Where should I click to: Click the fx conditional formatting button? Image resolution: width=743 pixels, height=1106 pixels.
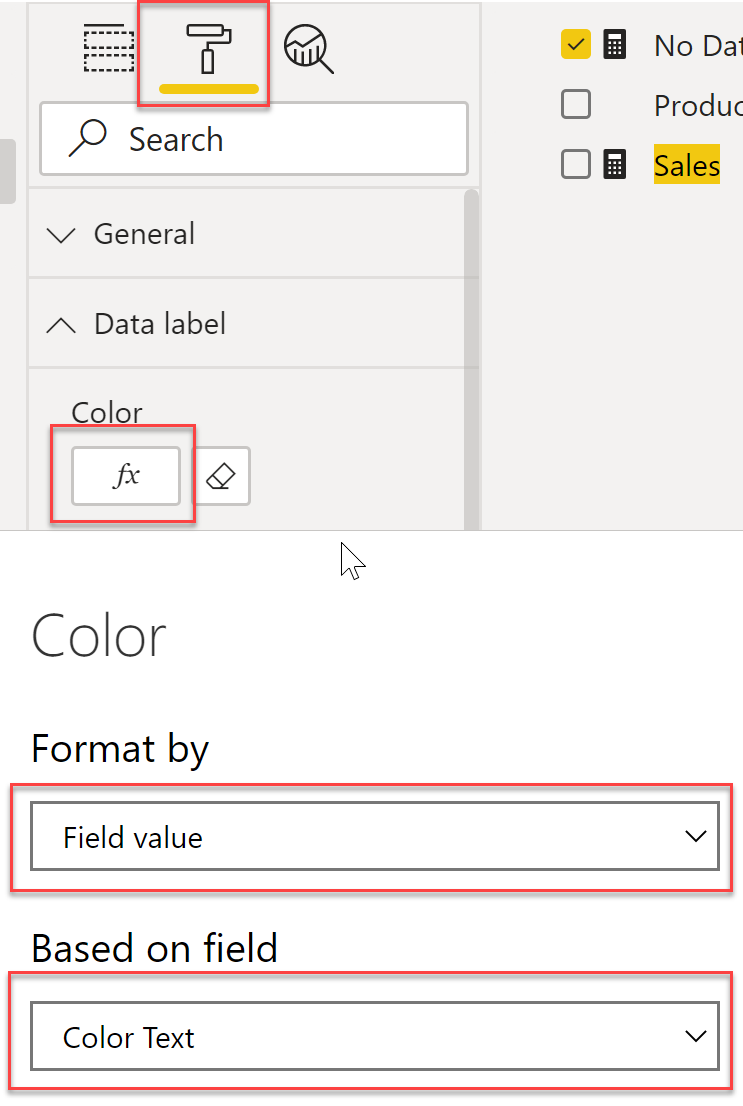[125, 476]
